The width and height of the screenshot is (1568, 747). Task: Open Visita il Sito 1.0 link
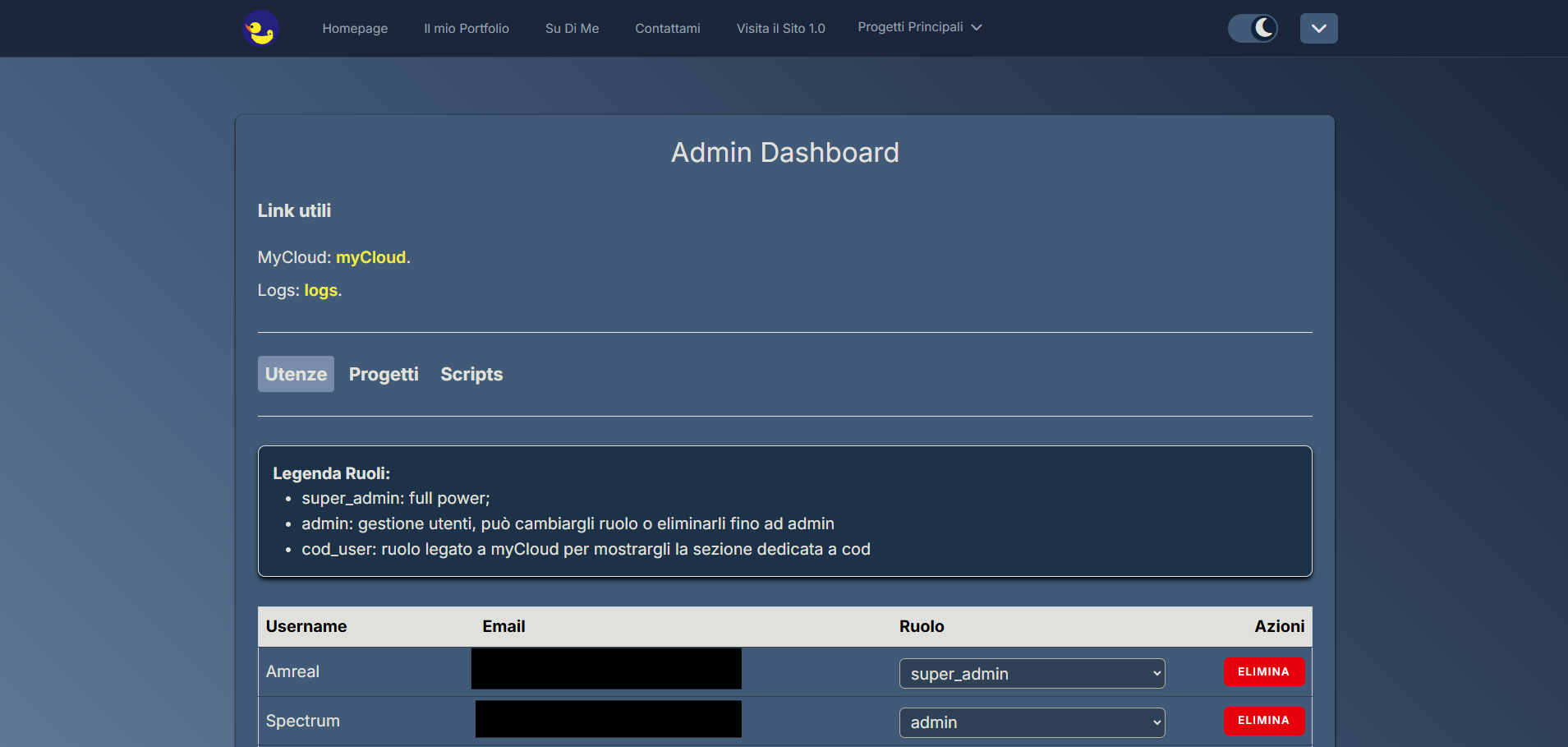tap(781, 28)
